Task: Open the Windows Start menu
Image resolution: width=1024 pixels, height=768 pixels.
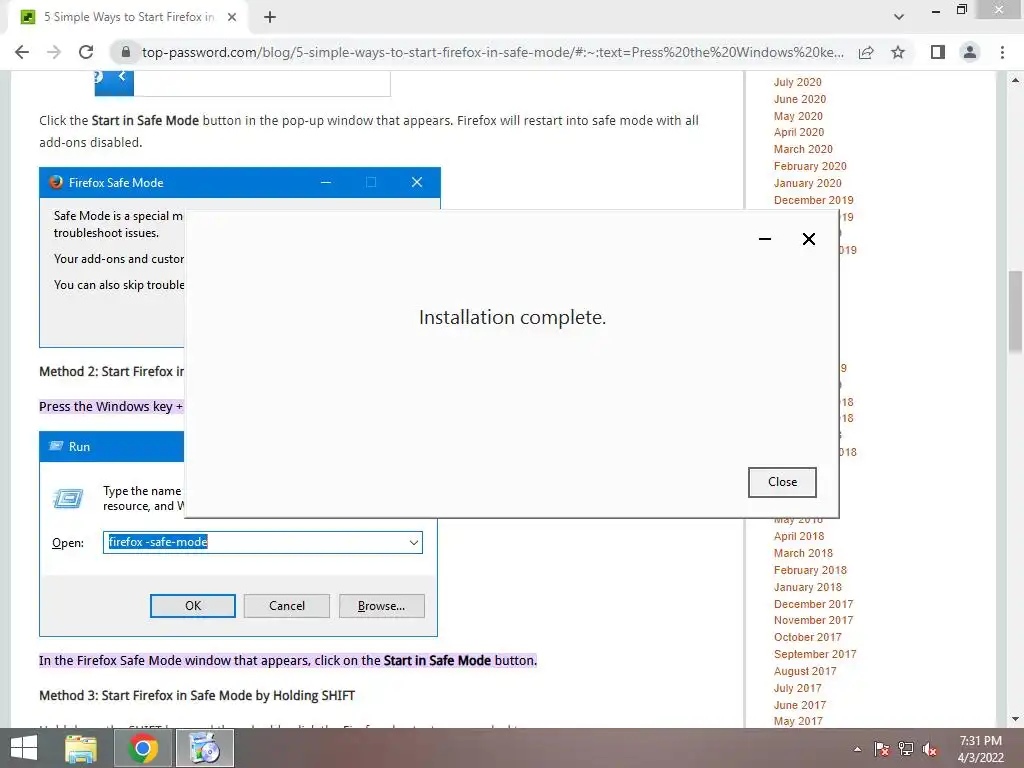Action: tap(24, 748)
